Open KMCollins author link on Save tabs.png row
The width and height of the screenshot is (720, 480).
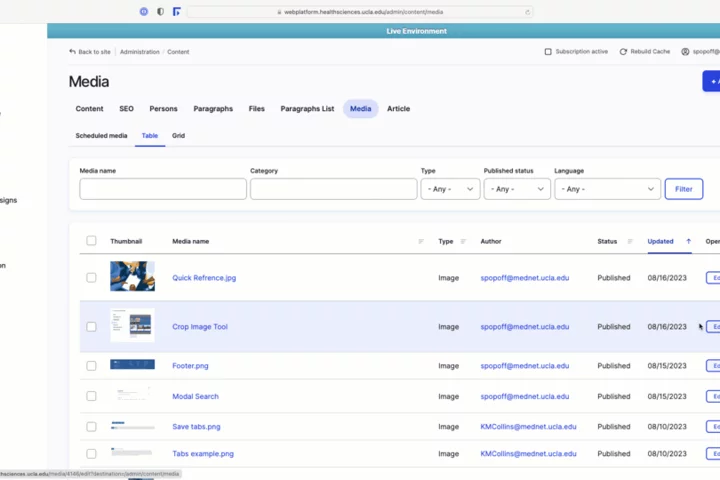click(528, 426)
